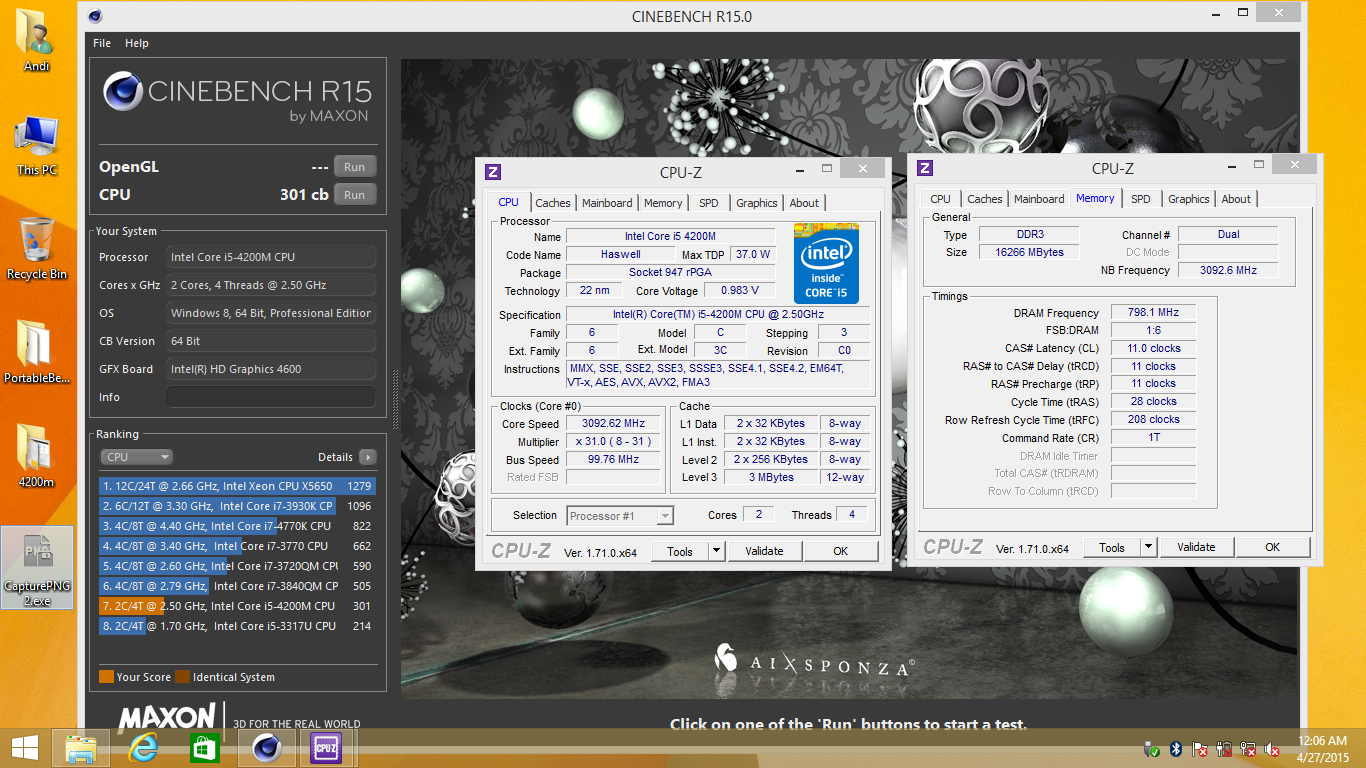Switch to Mainboard tab in left CPU-Z window
Image resolution: width=1366 pixels, height=768 pixels.
(x=607, y=203)
